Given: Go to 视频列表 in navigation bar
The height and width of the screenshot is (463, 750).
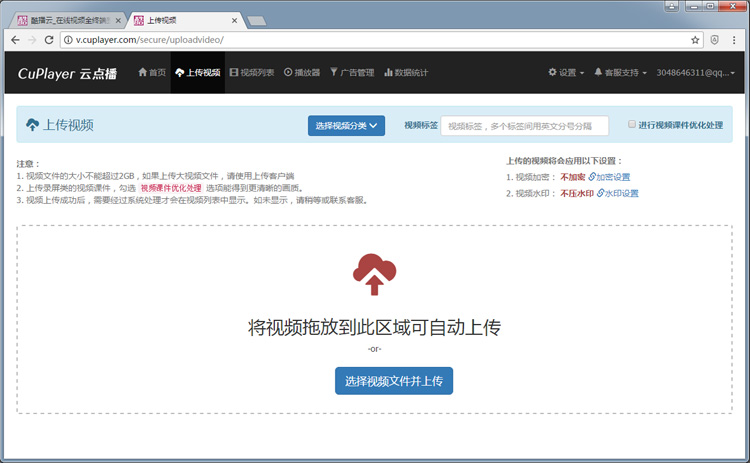Looking at the screenshot, I should (252, 73).
